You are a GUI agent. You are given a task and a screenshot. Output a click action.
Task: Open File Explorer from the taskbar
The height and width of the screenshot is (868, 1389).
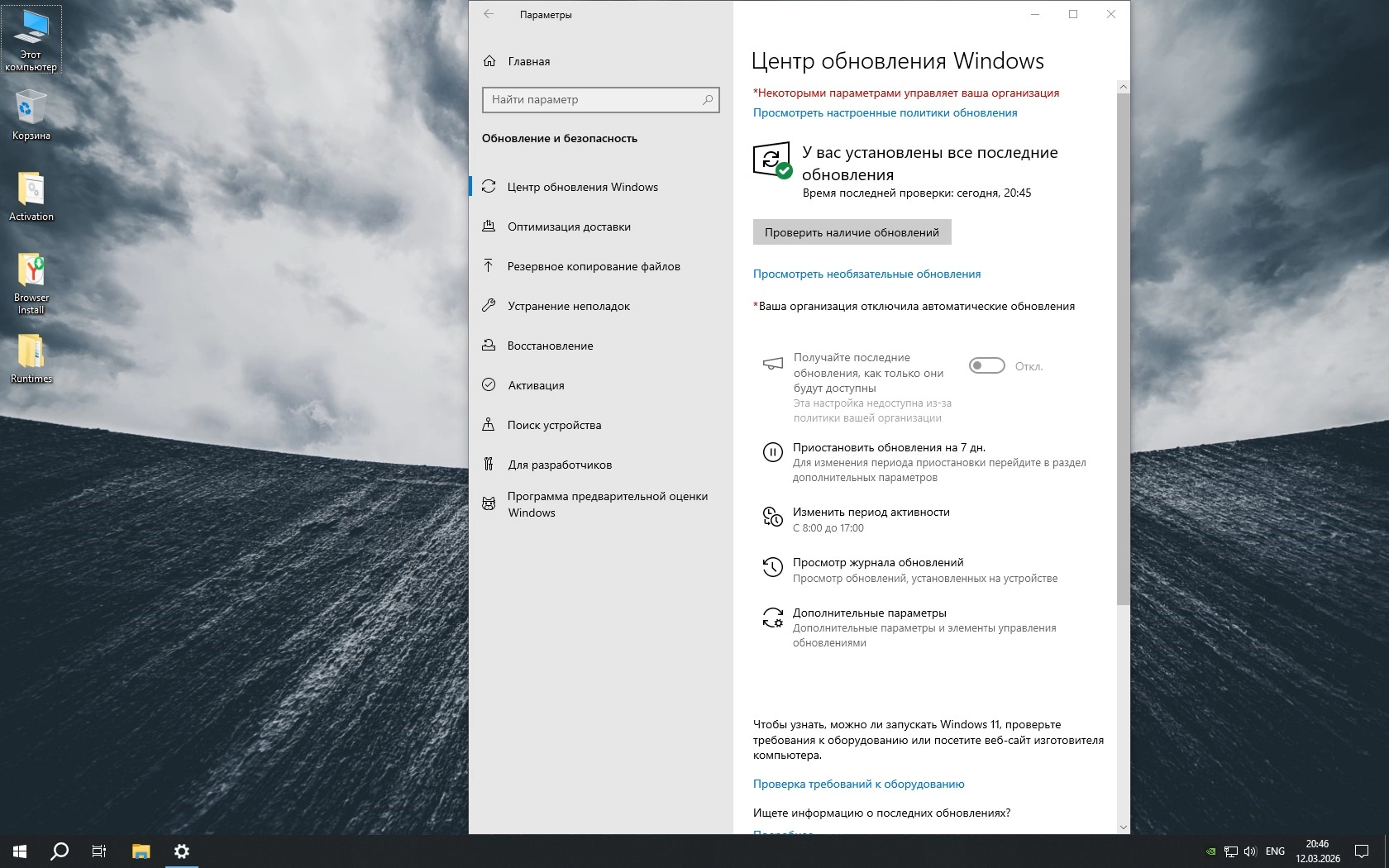(141, 851)
